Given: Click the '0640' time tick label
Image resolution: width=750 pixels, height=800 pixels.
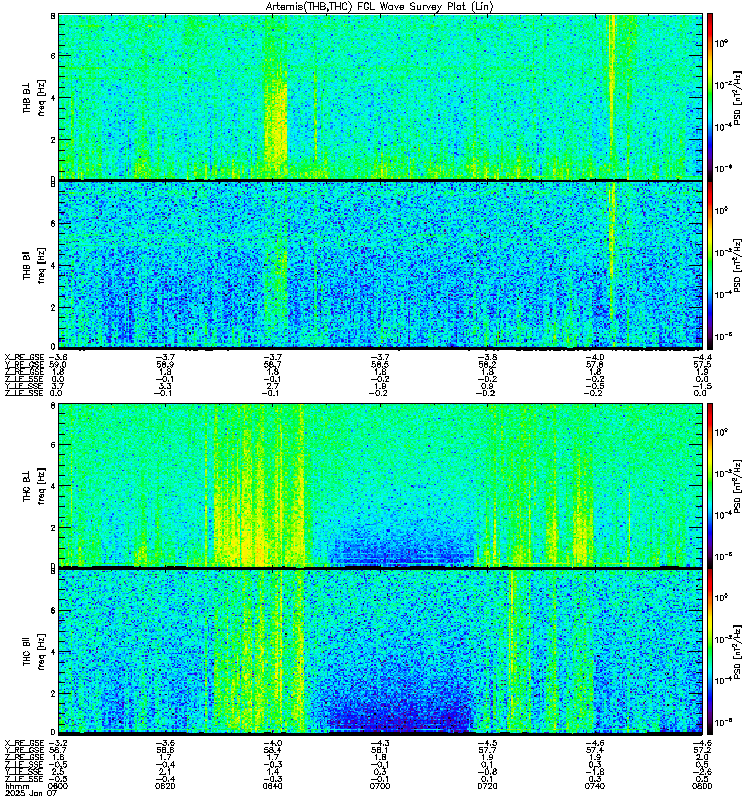Looking at the screenshot, I should point(272,786).
